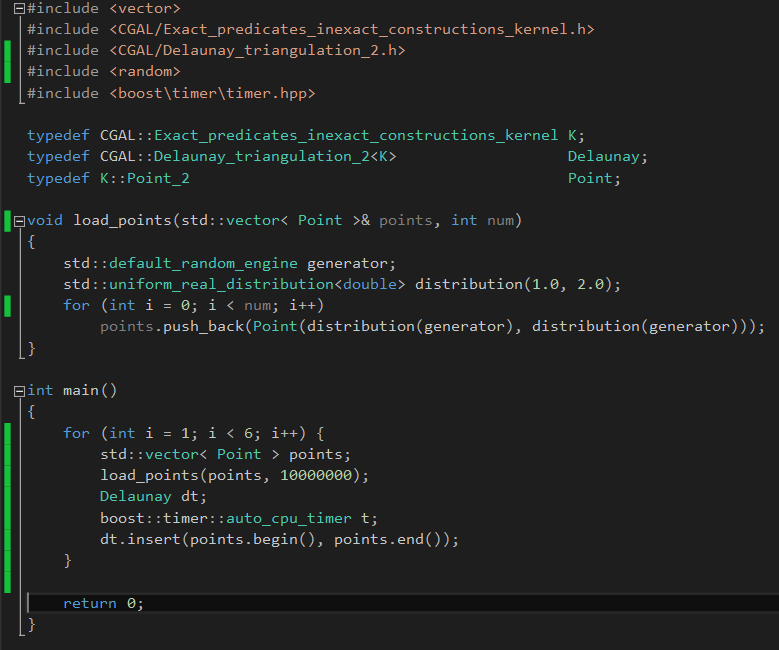Screen dimensions: 779x650
Task: Click the typedef name 'Delaunay;'
Action: tap(608, 157)
